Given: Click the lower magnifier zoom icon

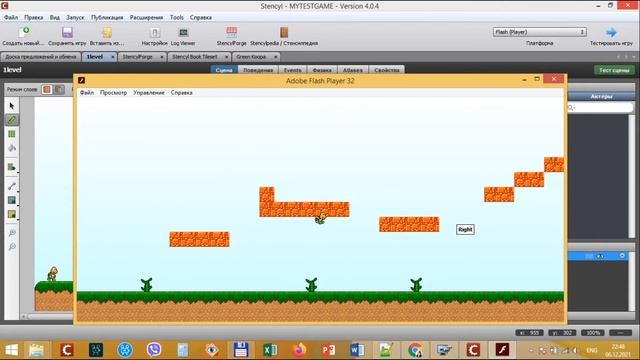Looking at the screenshot, I should (x=12, y=247).
